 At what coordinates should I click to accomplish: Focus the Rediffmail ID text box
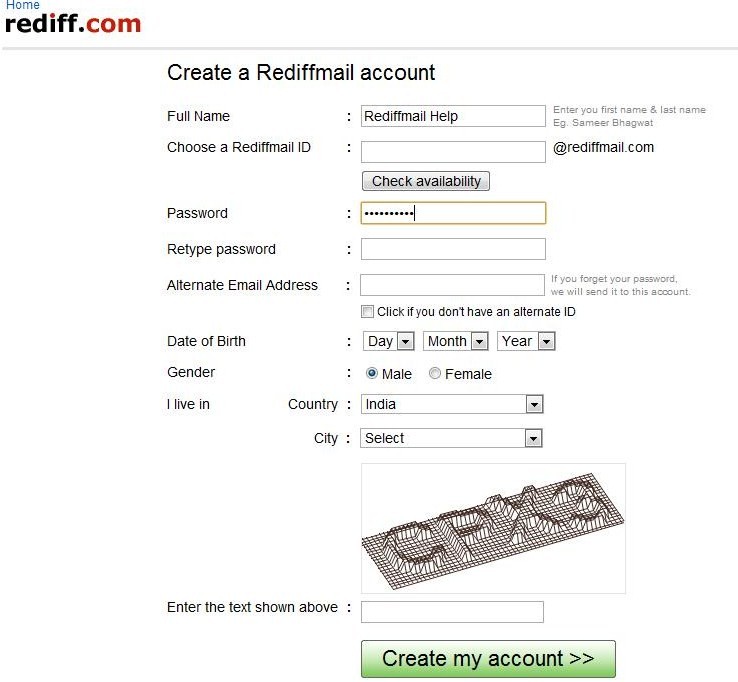click(x=453, y=152)
